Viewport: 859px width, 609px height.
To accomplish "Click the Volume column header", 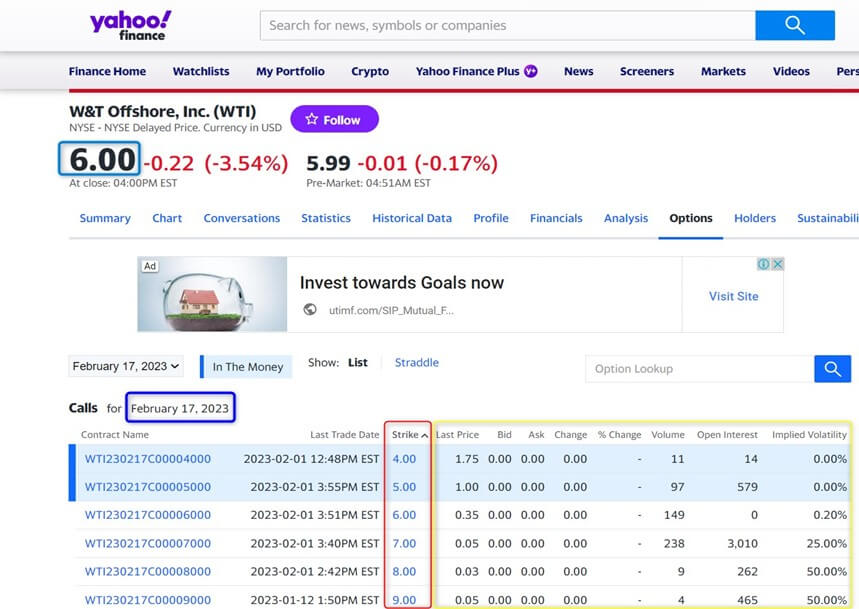I will point(668,434).
